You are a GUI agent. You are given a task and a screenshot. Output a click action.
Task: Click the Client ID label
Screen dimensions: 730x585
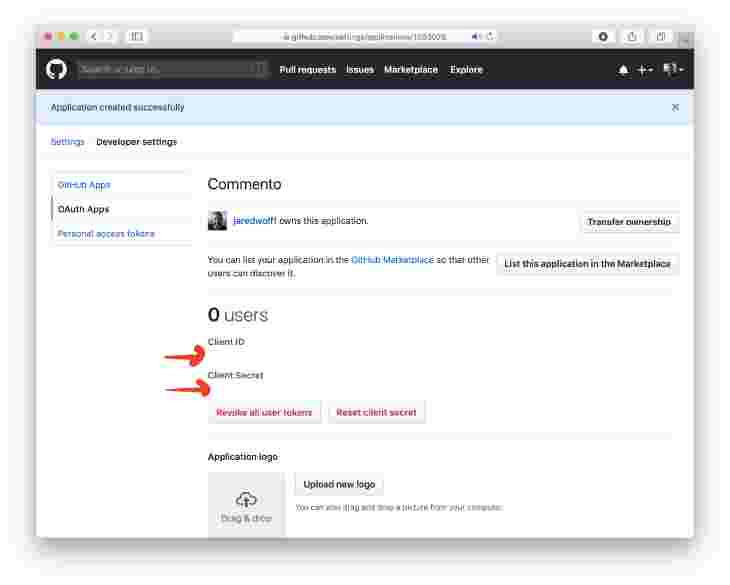226,342
